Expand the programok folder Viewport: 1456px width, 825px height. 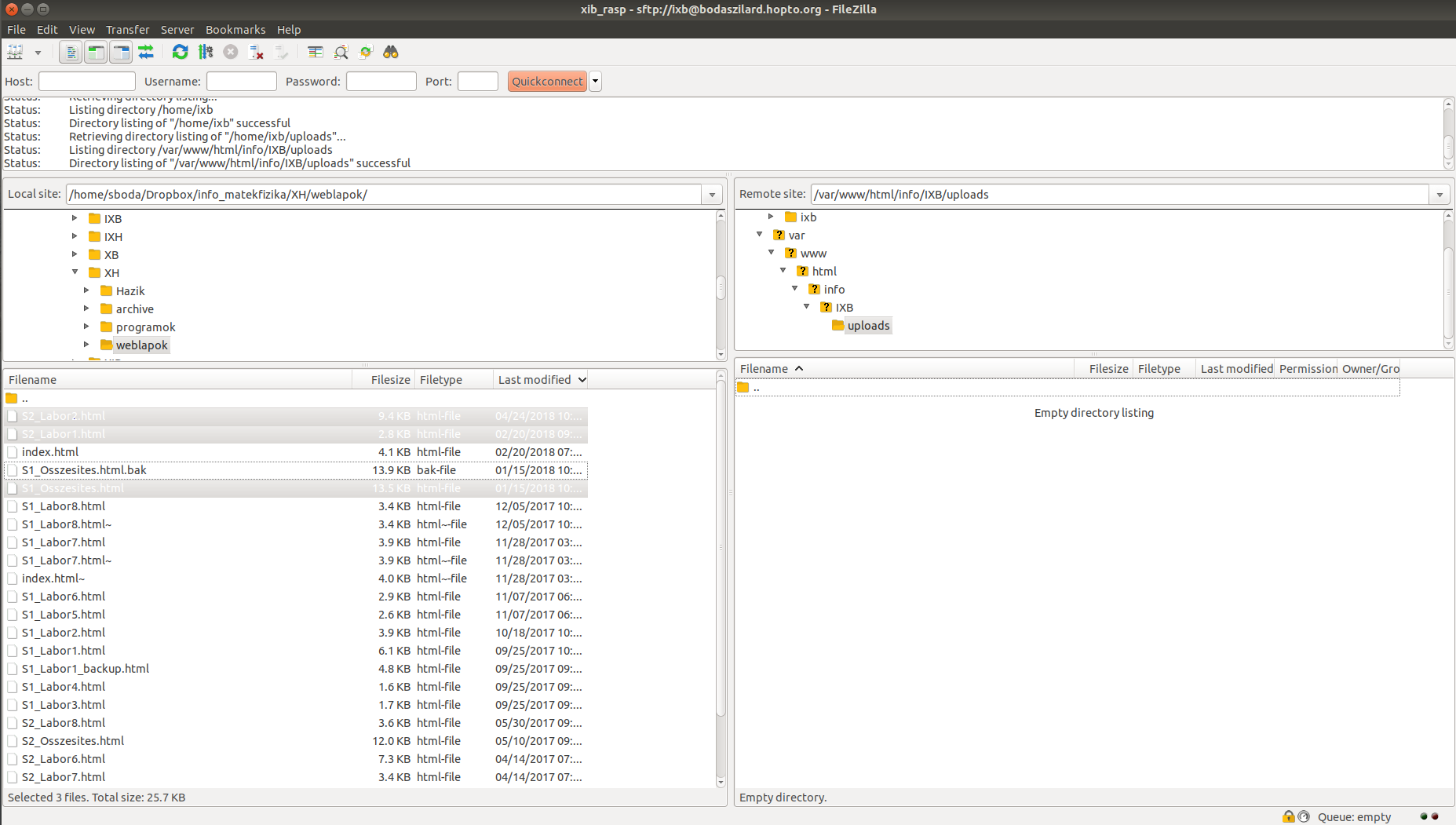coord(86,327)
